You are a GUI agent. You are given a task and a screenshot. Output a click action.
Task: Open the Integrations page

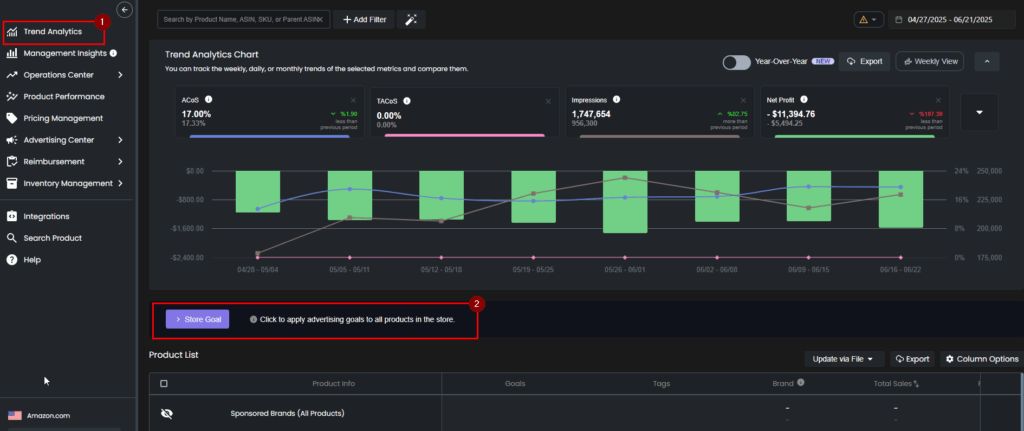point(46,216)
